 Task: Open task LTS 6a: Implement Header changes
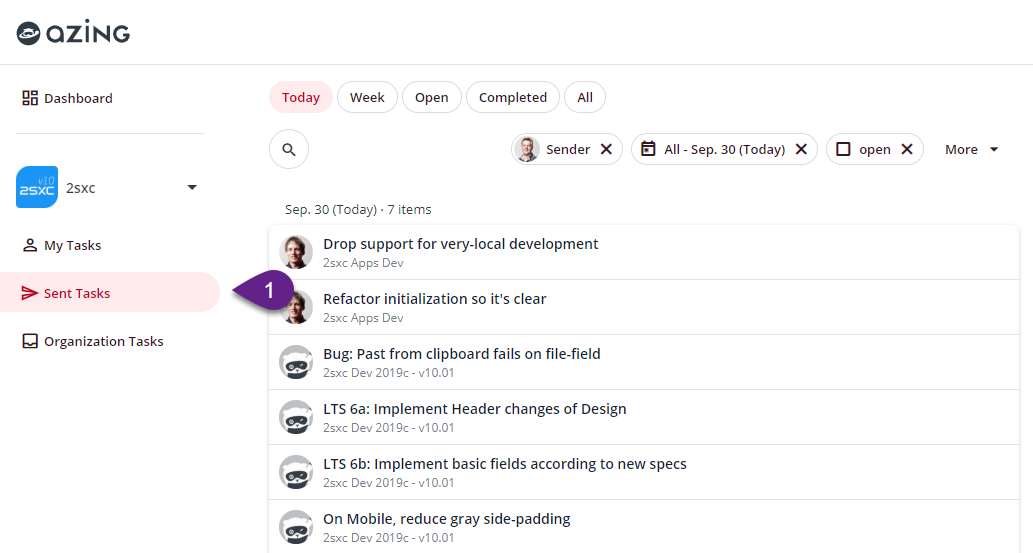[x=475, y=408]
